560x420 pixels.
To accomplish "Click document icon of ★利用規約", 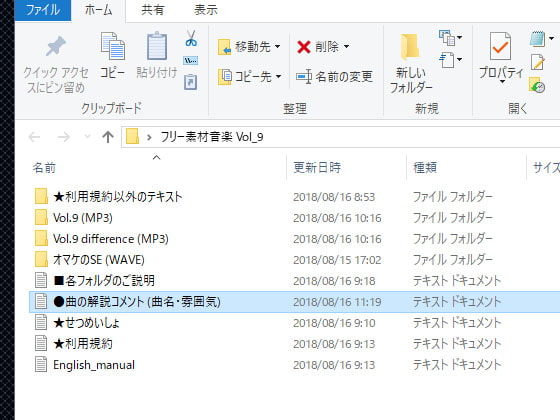I will 41,344.
